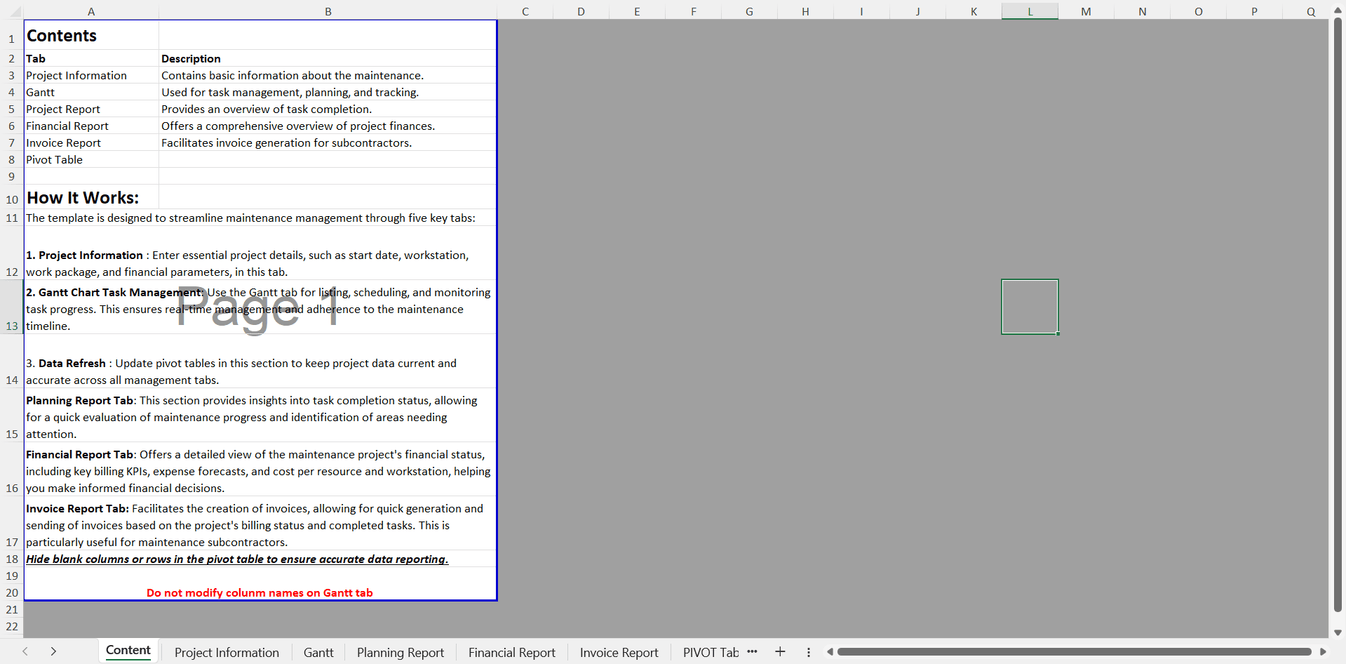Switch to the Gantt sheet tab
This screenshot has width=1346, height=664.
point(318,652)
